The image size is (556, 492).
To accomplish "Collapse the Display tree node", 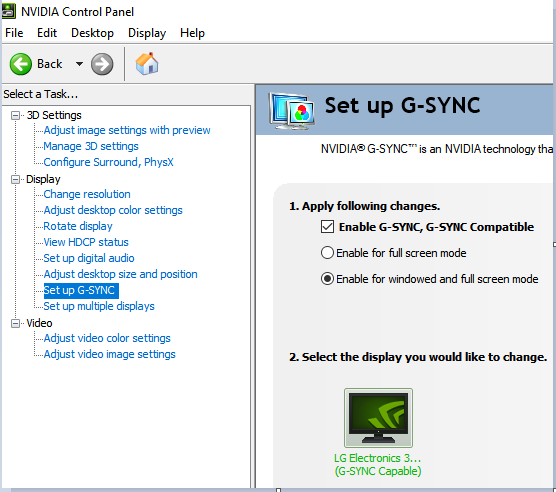I will pyautogui.click(x=15, y=179).
